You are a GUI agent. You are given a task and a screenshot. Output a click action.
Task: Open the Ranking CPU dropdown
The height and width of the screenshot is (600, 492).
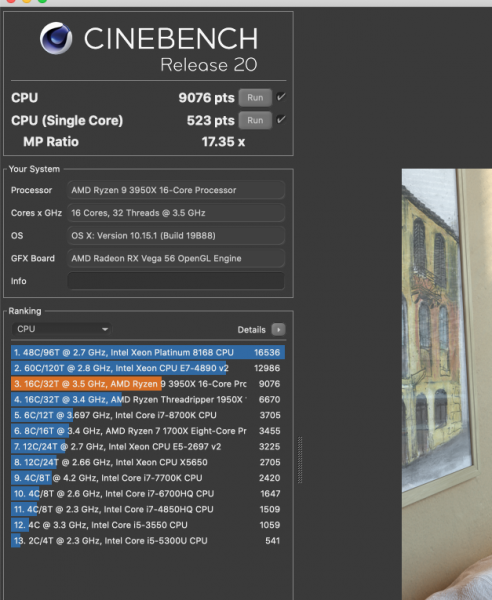(62, 329)
